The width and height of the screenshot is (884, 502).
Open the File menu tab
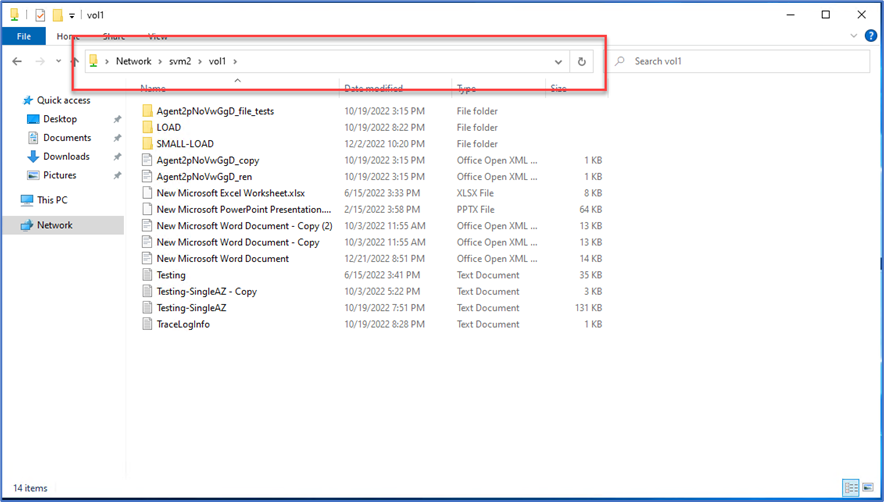click(23, 36)
